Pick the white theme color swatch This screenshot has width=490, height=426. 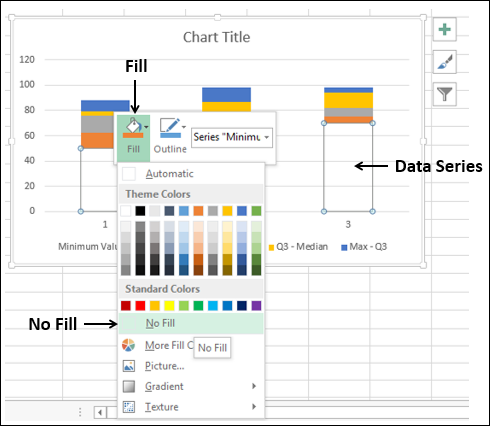coord(126,211)
